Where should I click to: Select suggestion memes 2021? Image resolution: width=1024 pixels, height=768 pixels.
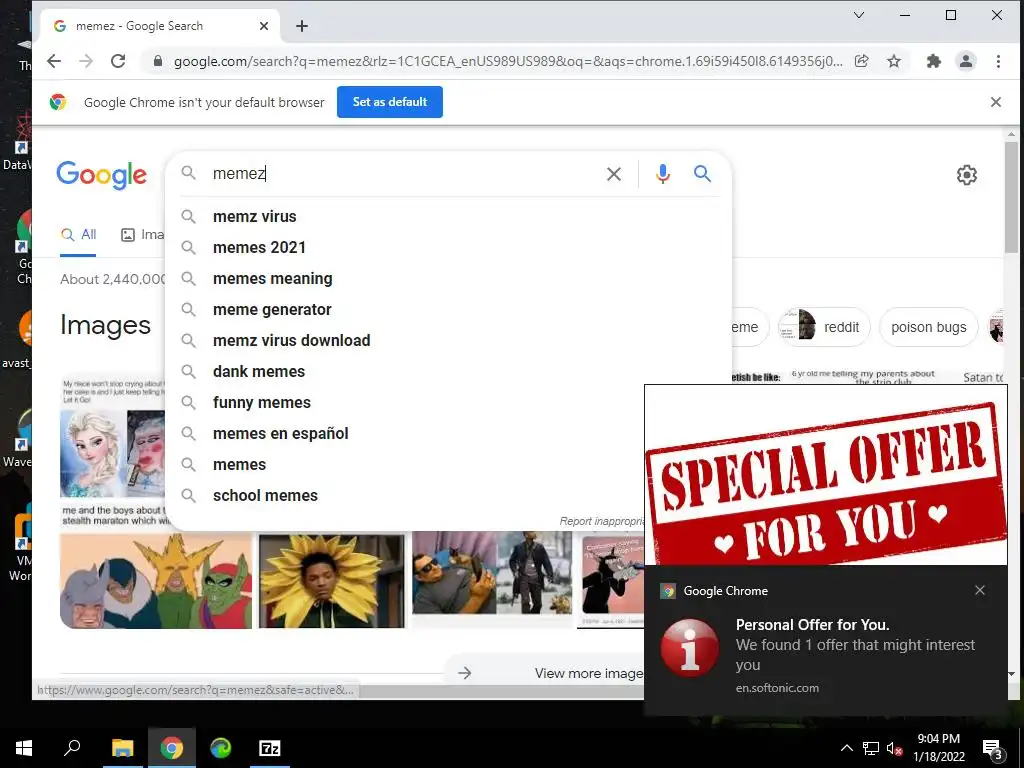(x=449, y=248)
